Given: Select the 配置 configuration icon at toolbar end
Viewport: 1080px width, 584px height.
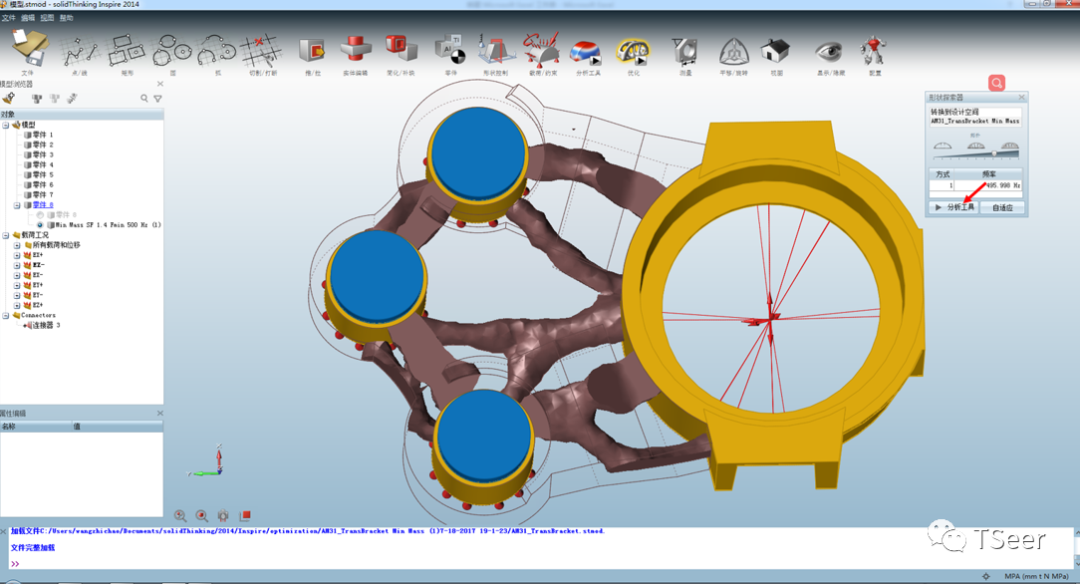Looking at the screenshot, I should [873, 50].
